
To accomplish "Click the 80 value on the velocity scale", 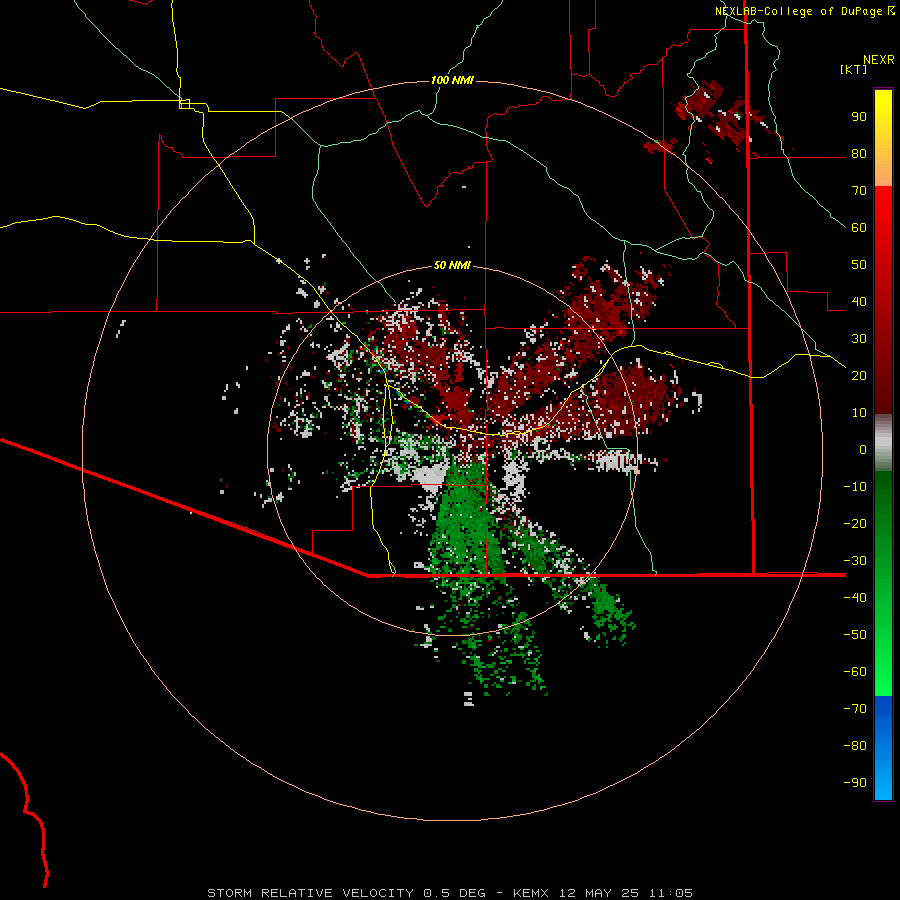I will (x=859, y=153).
